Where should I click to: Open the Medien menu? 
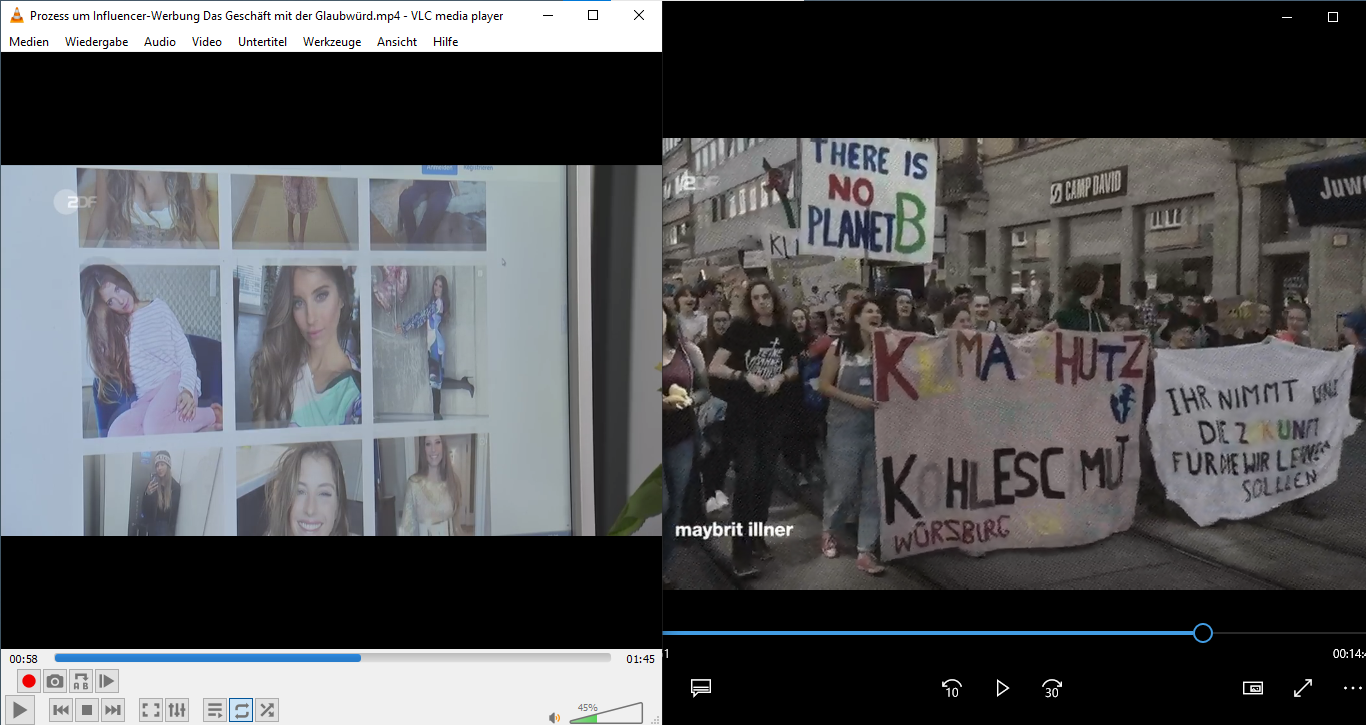click(29, 42)
